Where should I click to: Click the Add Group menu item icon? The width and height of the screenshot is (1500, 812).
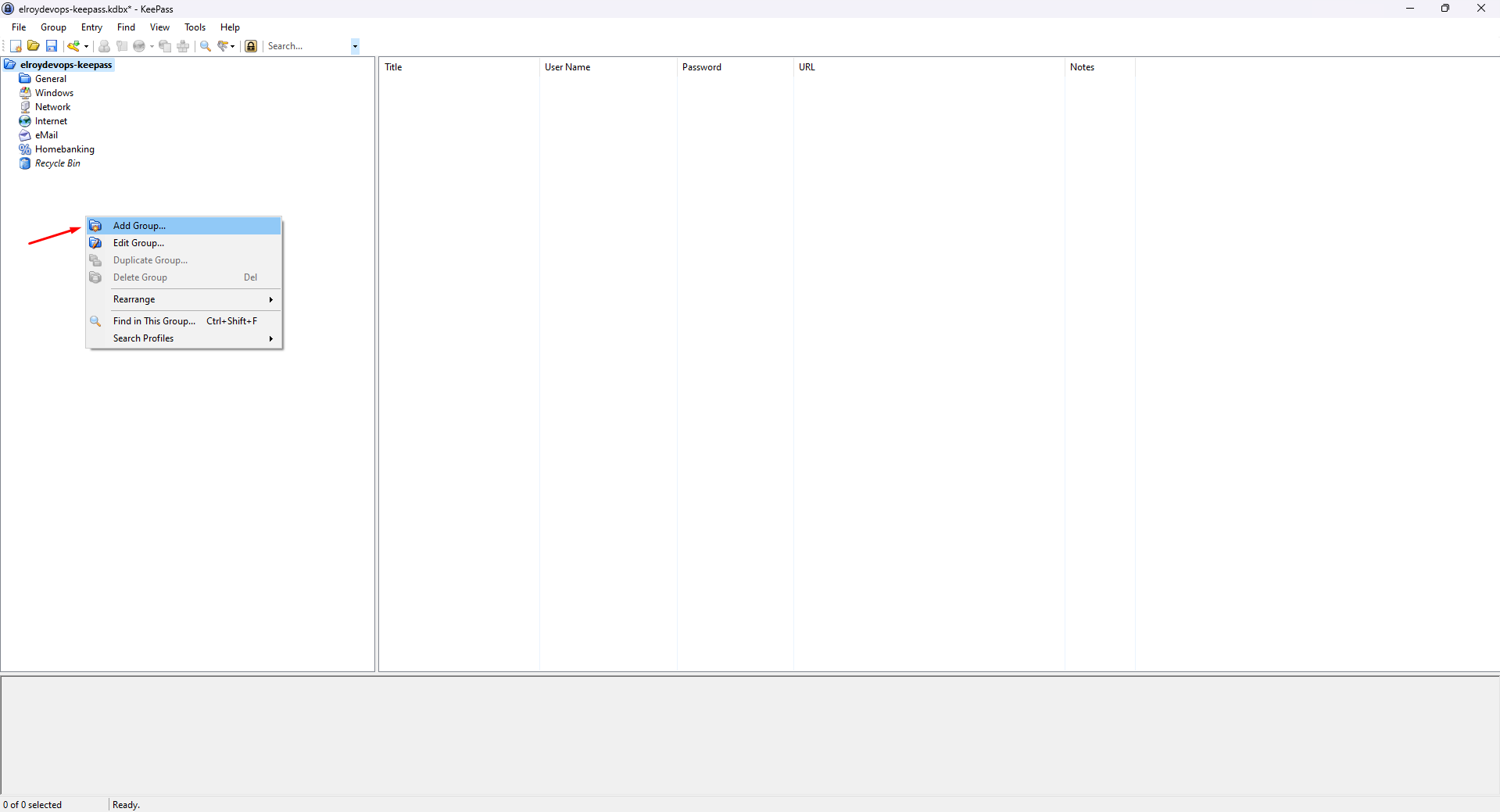[95, 226]
